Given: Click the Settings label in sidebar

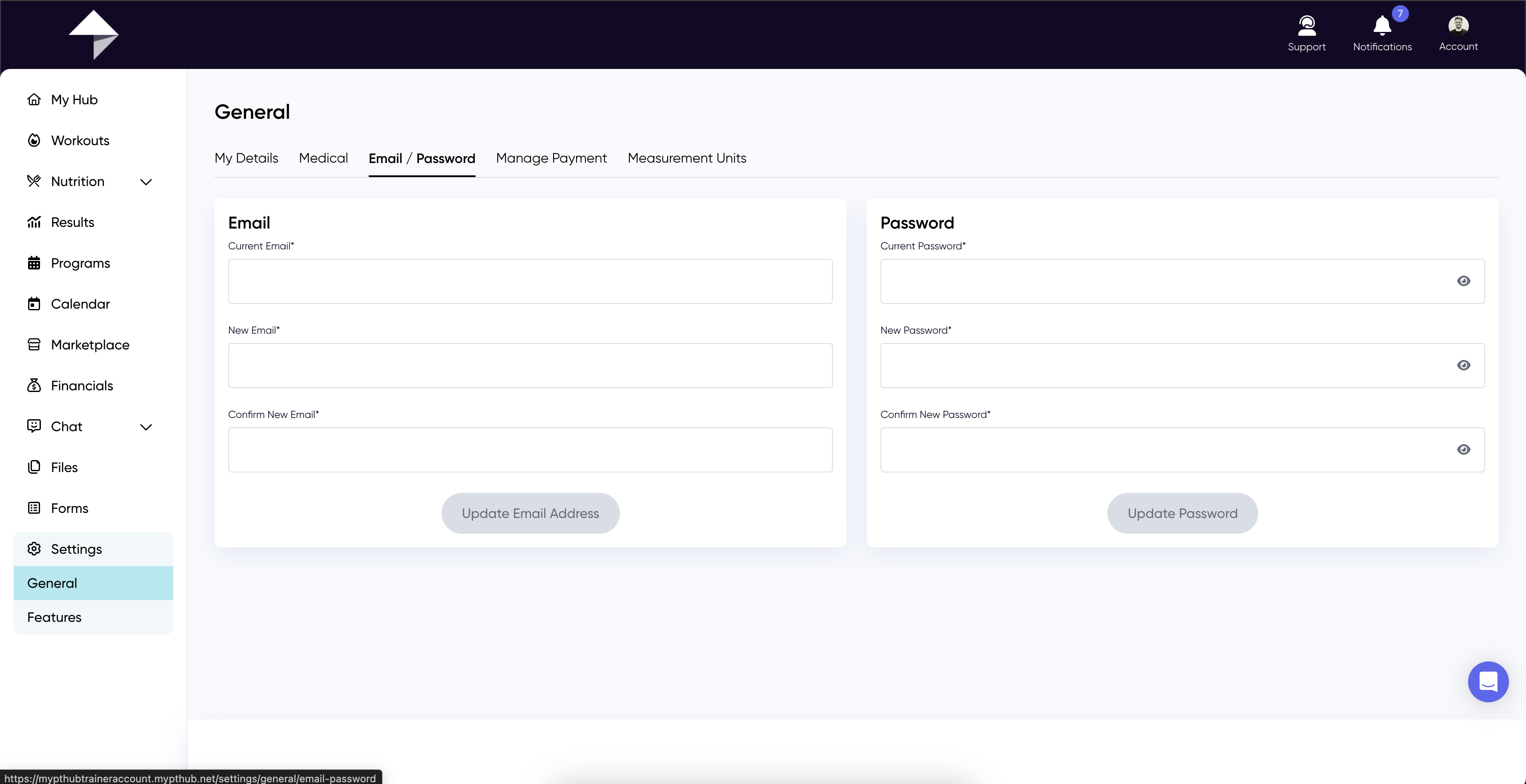Looking at the screenshot, I should (x=76, y=549).
